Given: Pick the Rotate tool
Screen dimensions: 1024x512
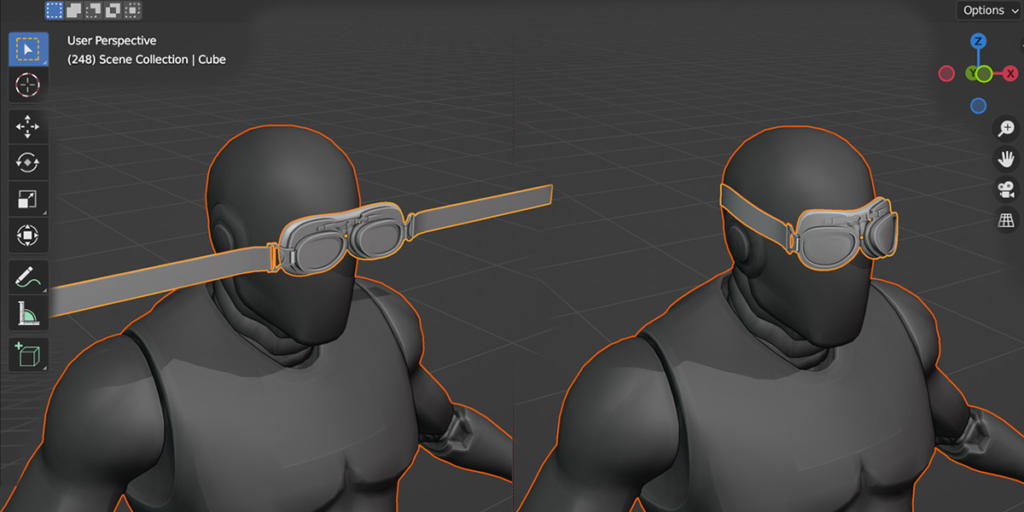Looking at the screenshot, I should [x=28, y=162].
